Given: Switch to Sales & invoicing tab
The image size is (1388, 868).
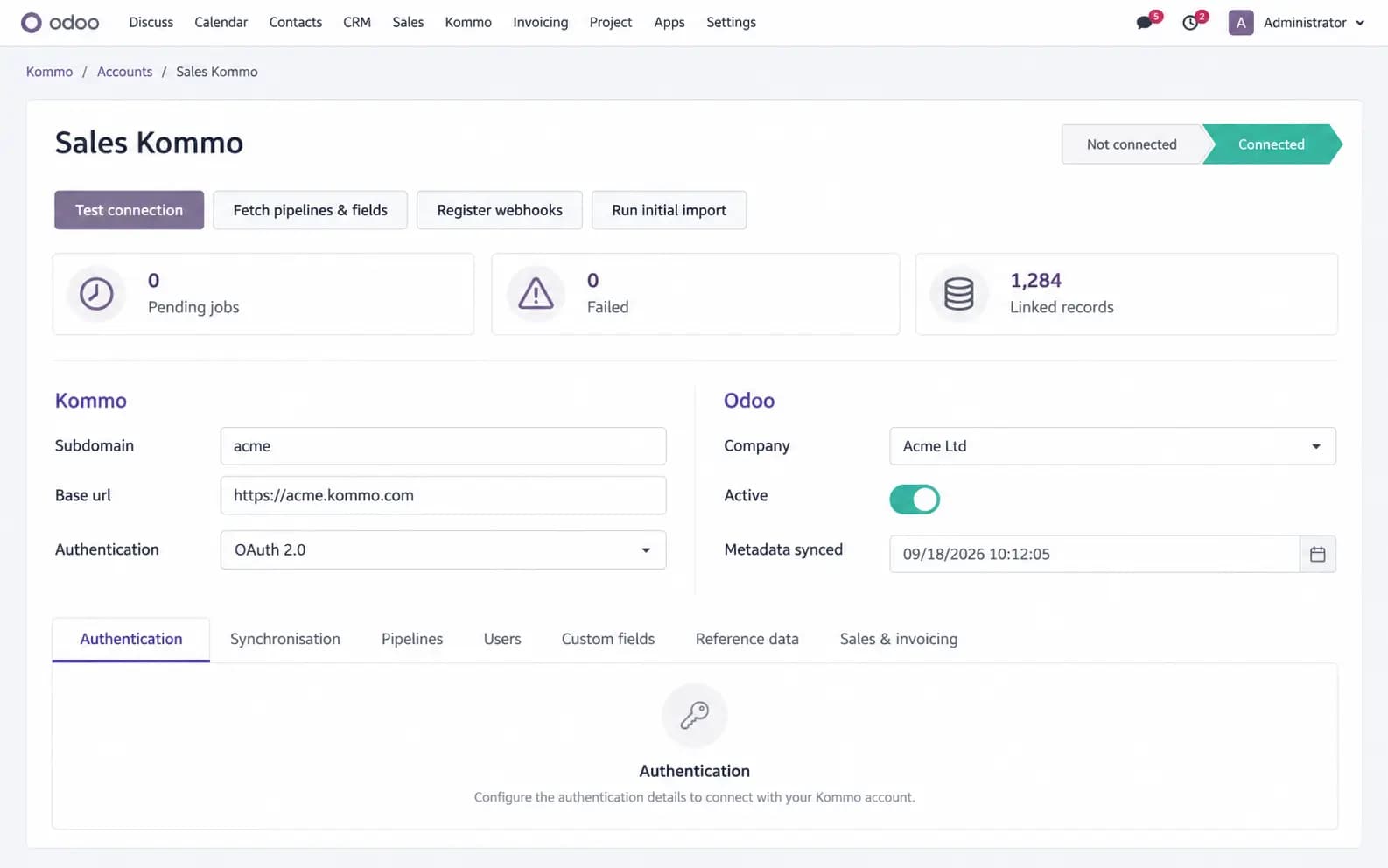Looking at the screenshot, I should pos(899,639).
